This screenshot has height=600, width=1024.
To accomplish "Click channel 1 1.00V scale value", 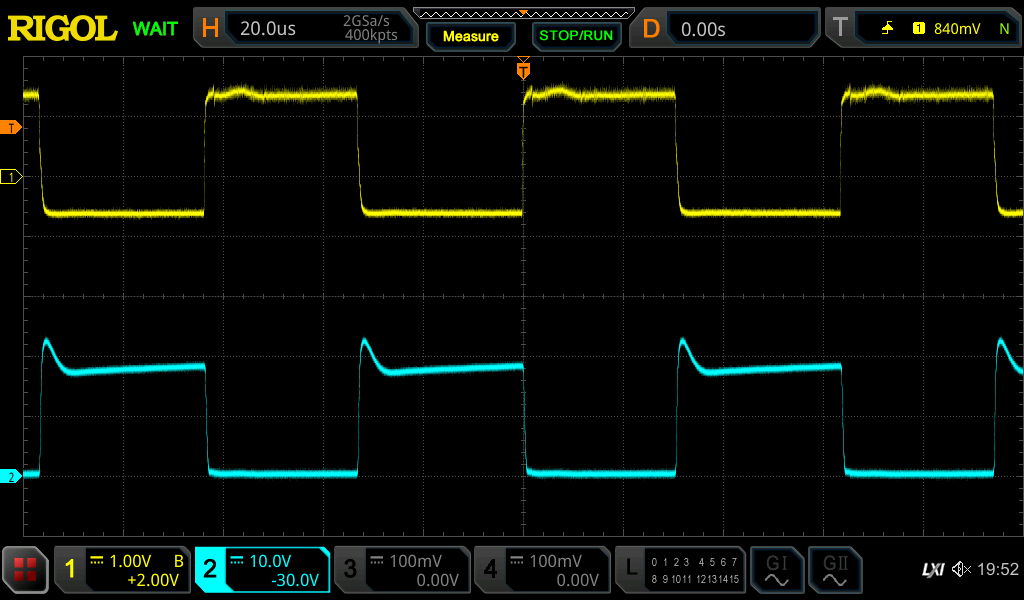I will 130,561.
